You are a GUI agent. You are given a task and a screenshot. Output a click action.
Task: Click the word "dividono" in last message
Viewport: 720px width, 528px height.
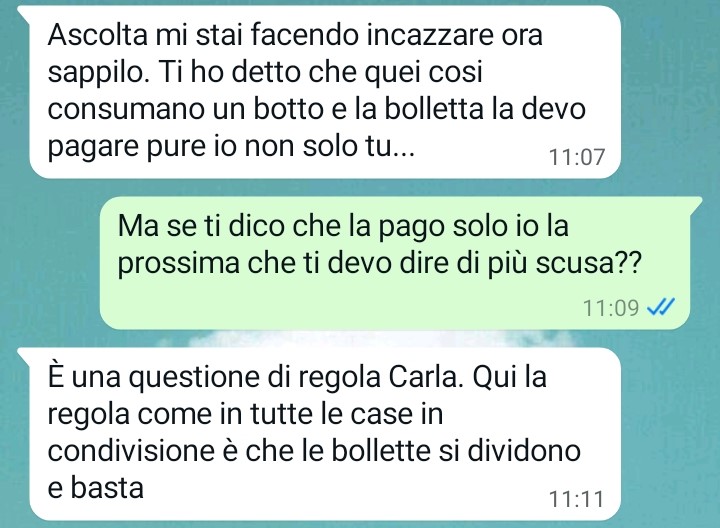click(524, 451)
